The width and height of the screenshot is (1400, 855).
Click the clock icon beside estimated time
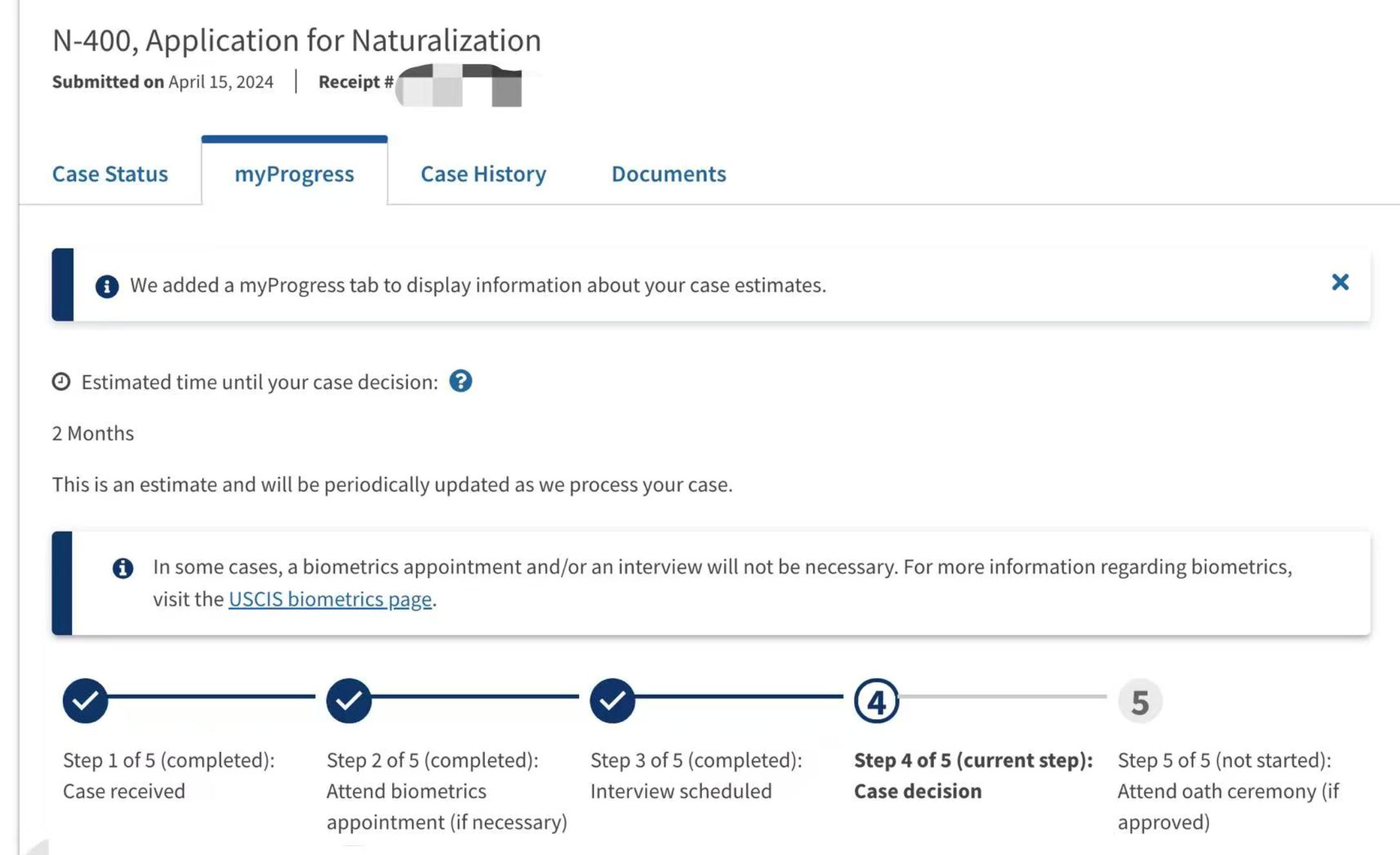pos(61,382)
